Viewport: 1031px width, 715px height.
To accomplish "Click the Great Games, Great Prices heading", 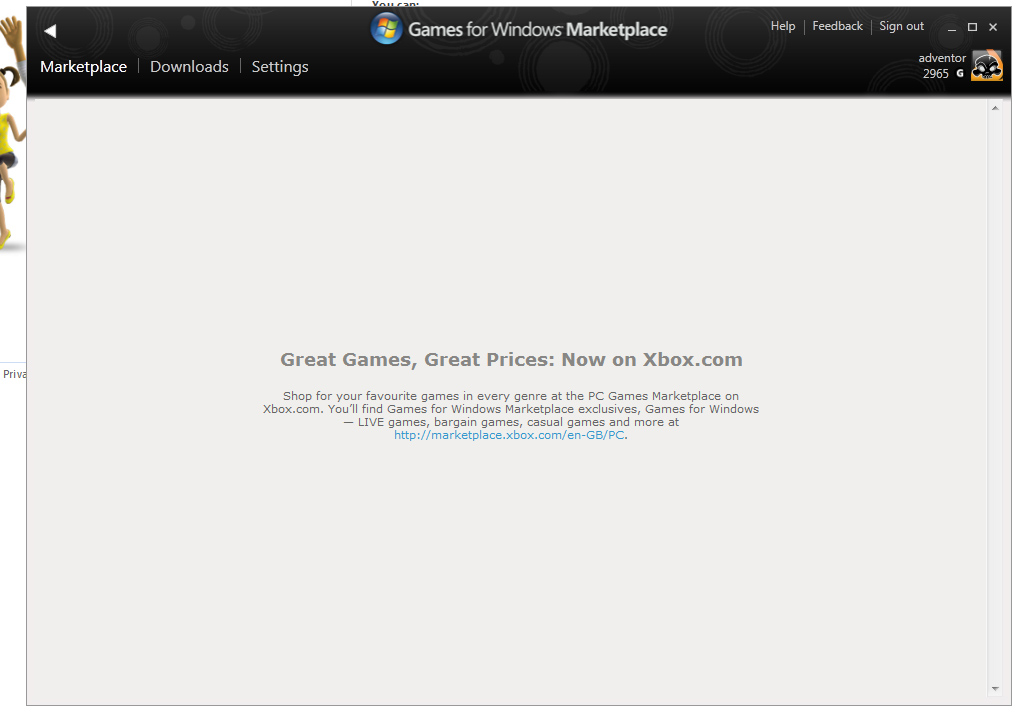I will point(511,360).
